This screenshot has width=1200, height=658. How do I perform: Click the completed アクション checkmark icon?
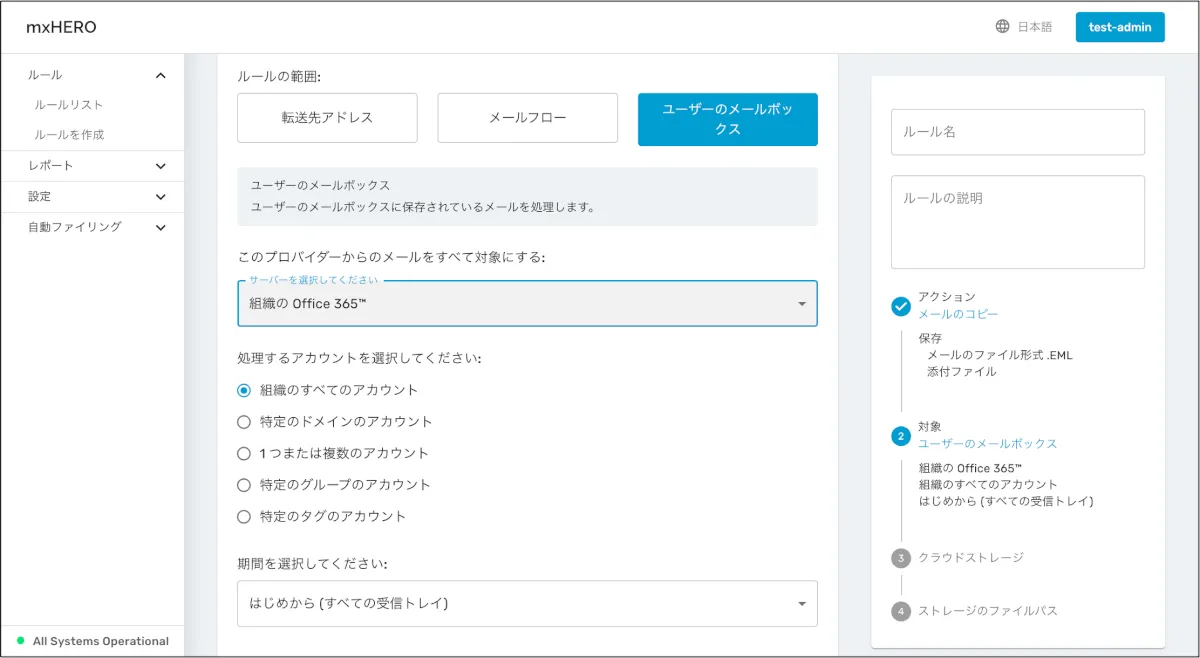coord(901,306)
